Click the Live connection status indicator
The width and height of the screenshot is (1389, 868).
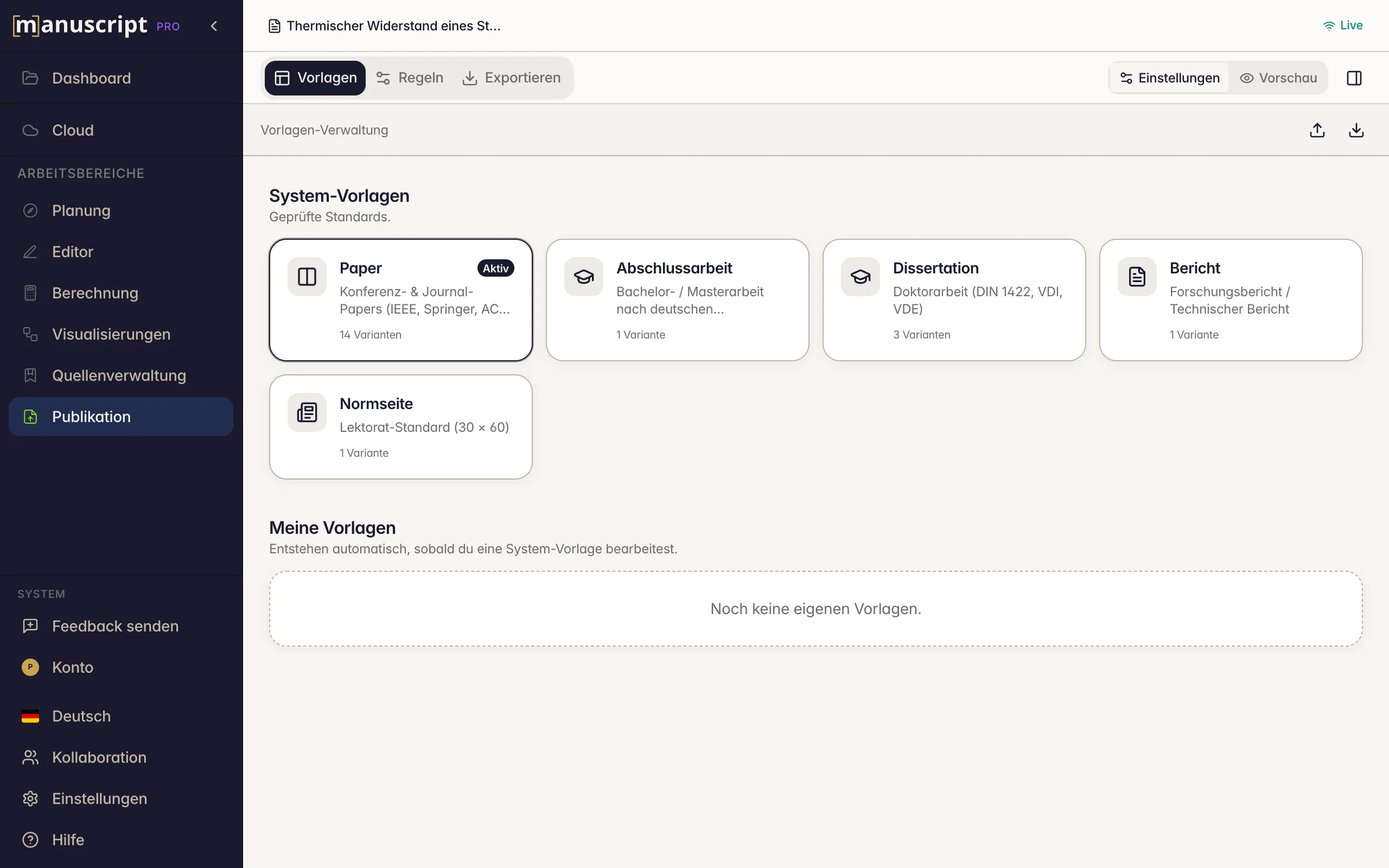tap(1342, 25)
